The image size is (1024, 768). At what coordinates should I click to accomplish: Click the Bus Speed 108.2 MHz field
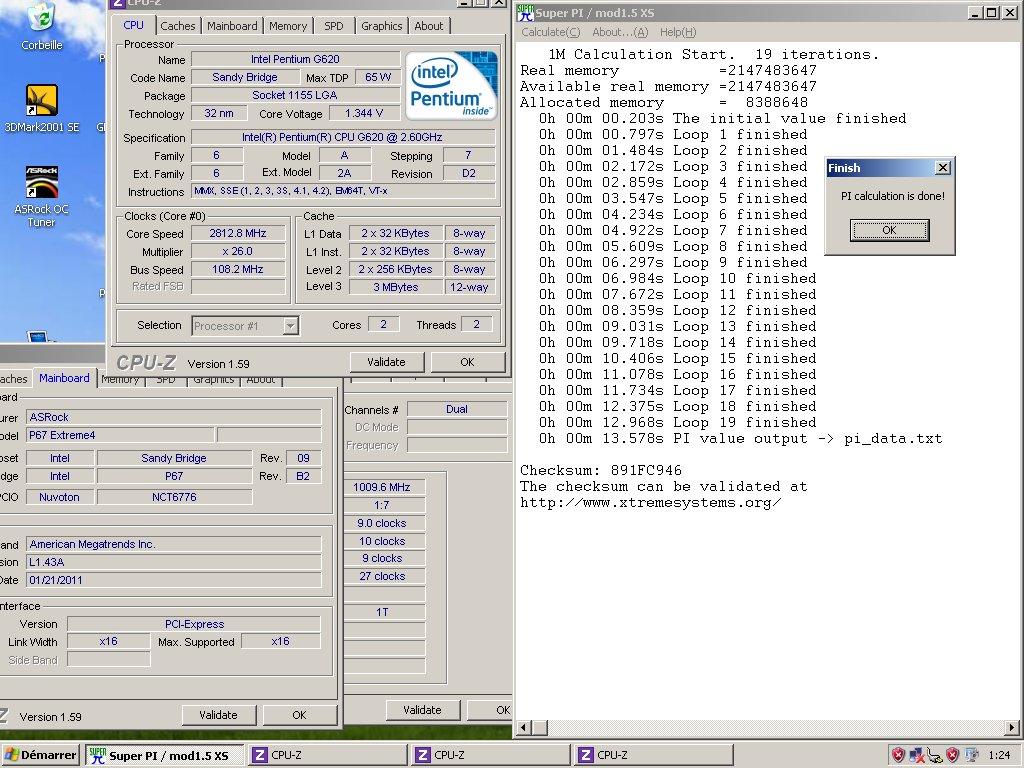238,269
